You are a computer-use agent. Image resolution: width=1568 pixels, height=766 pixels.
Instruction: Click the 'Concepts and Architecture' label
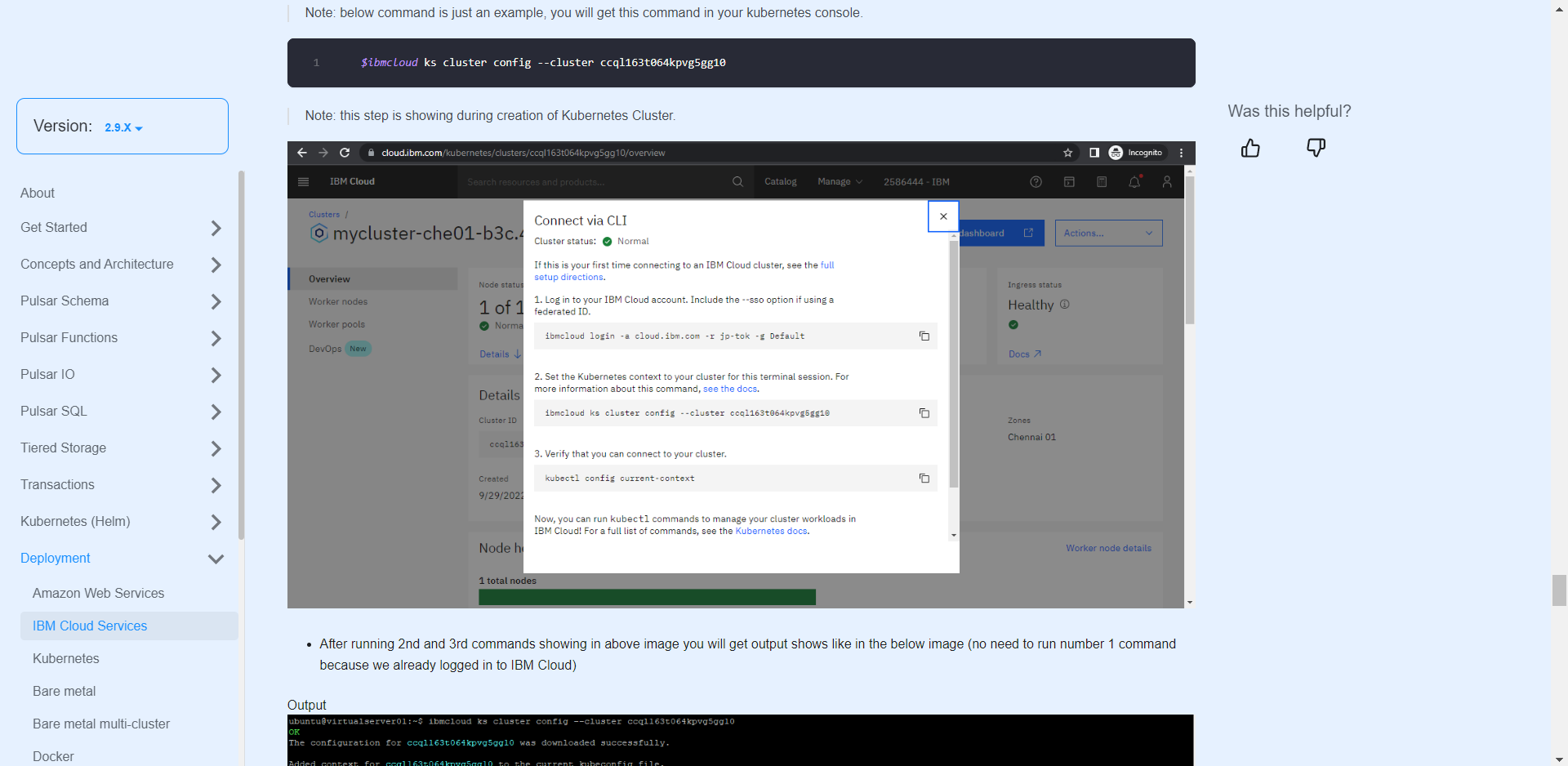[97, 264]
